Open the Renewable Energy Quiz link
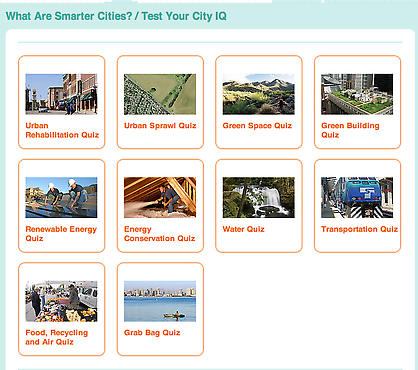This screenshot has height=370, width=418. tap(61, 234)
